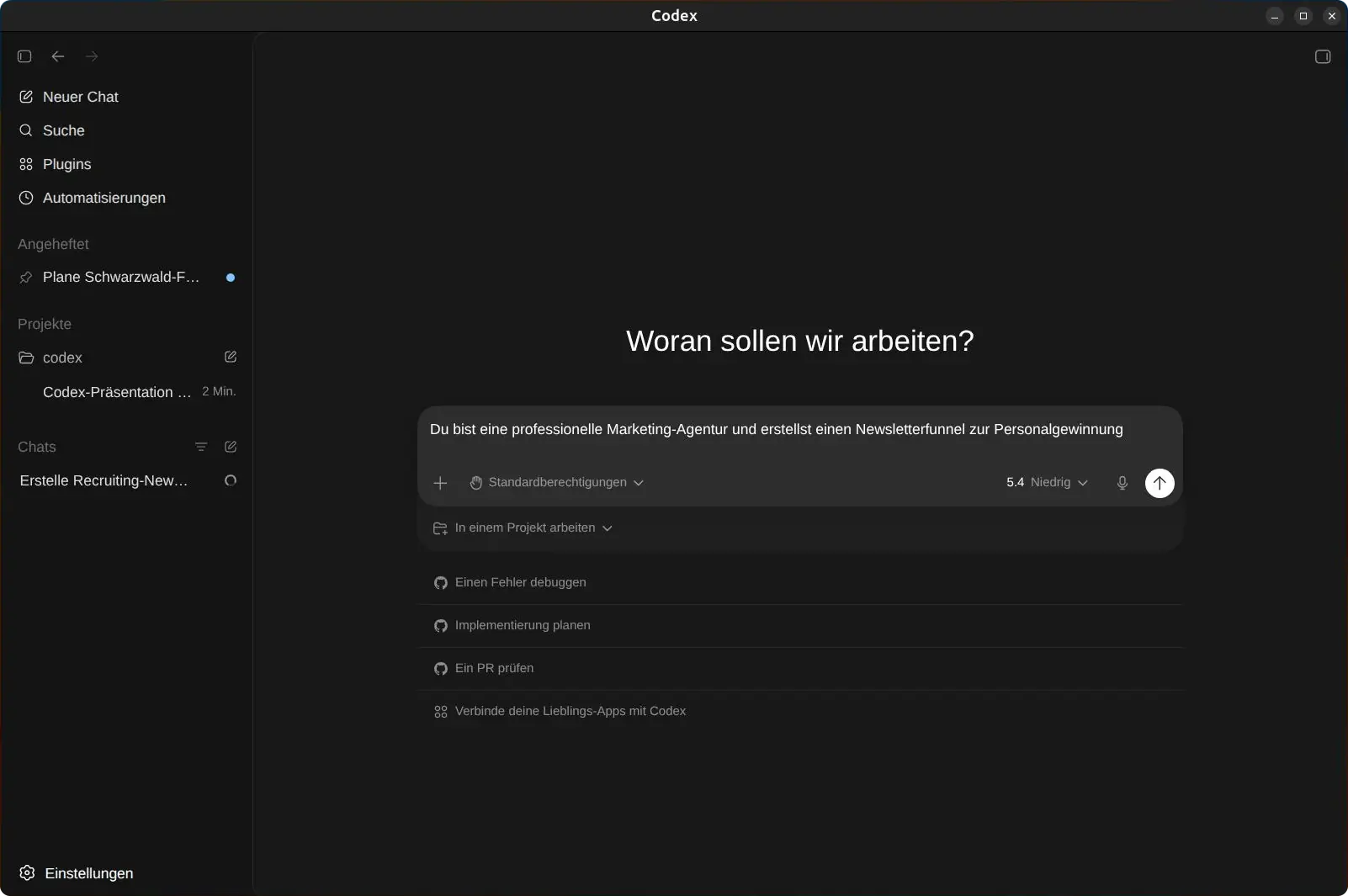This screenshot has width=1348, height=896.
Task: Click the loading spinner beside Erstelle Recruiting
Action: tap(231, 480)
